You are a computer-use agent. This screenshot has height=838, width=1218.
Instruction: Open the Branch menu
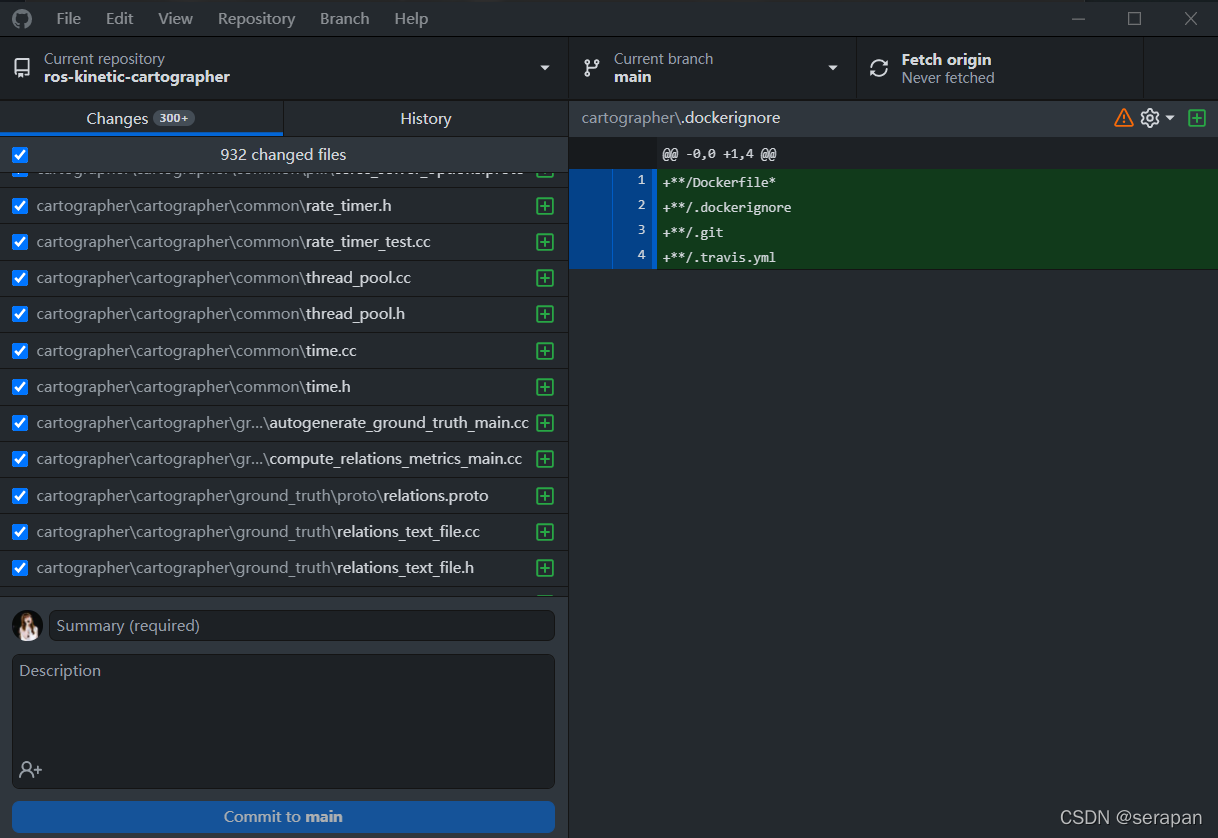(345, 18)
